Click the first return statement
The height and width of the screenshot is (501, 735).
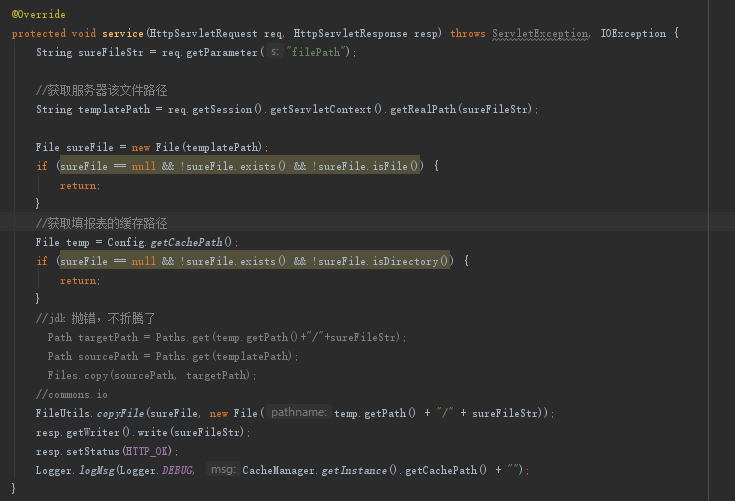click(80, 186)
